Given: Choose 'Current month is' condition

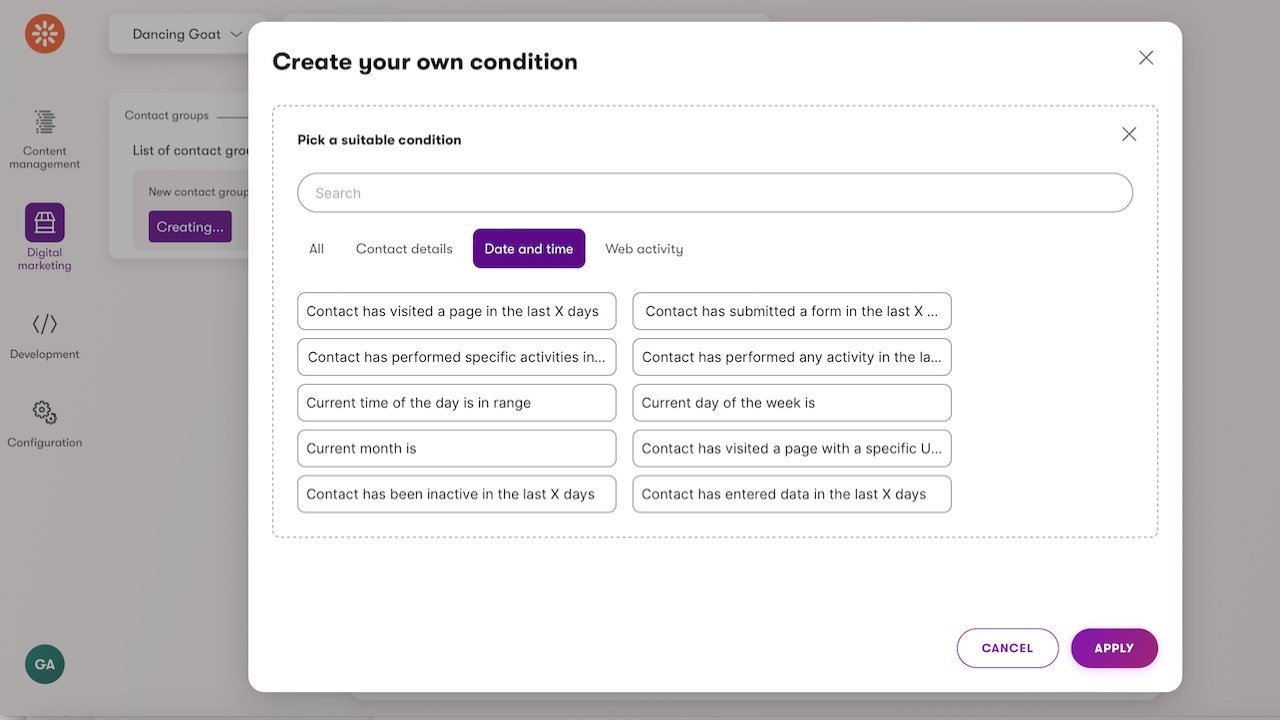Looking at the screenshot, I should [457, 448].
